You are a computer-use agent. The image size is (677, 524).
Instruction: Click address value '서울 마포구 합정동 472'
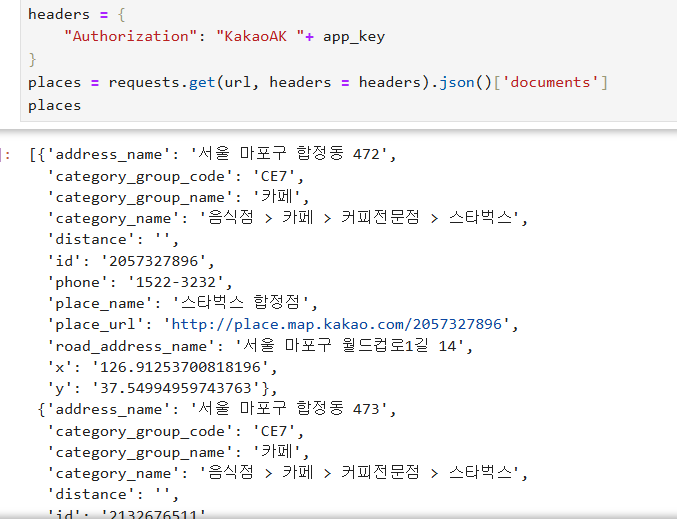tap(289, 153)
